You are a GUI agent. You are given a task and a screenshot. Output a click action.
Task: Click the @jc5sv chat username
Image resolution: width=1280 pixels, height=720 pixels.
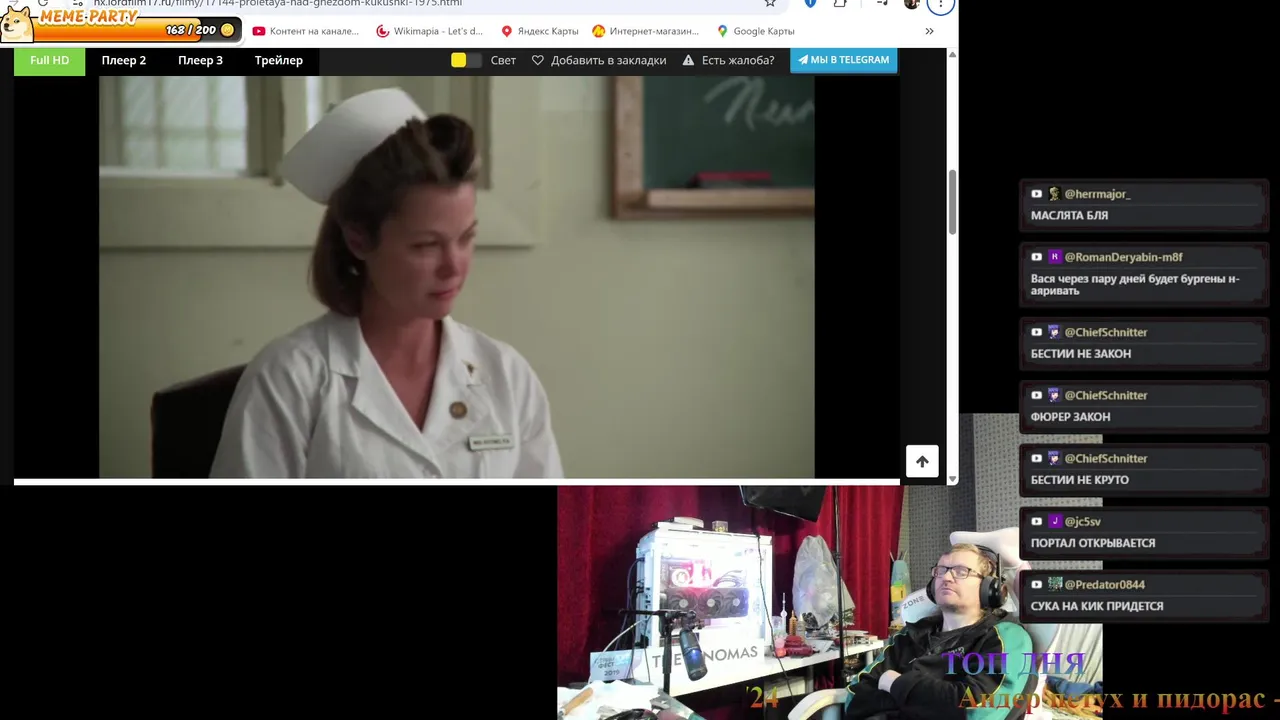click(1082, 521)
